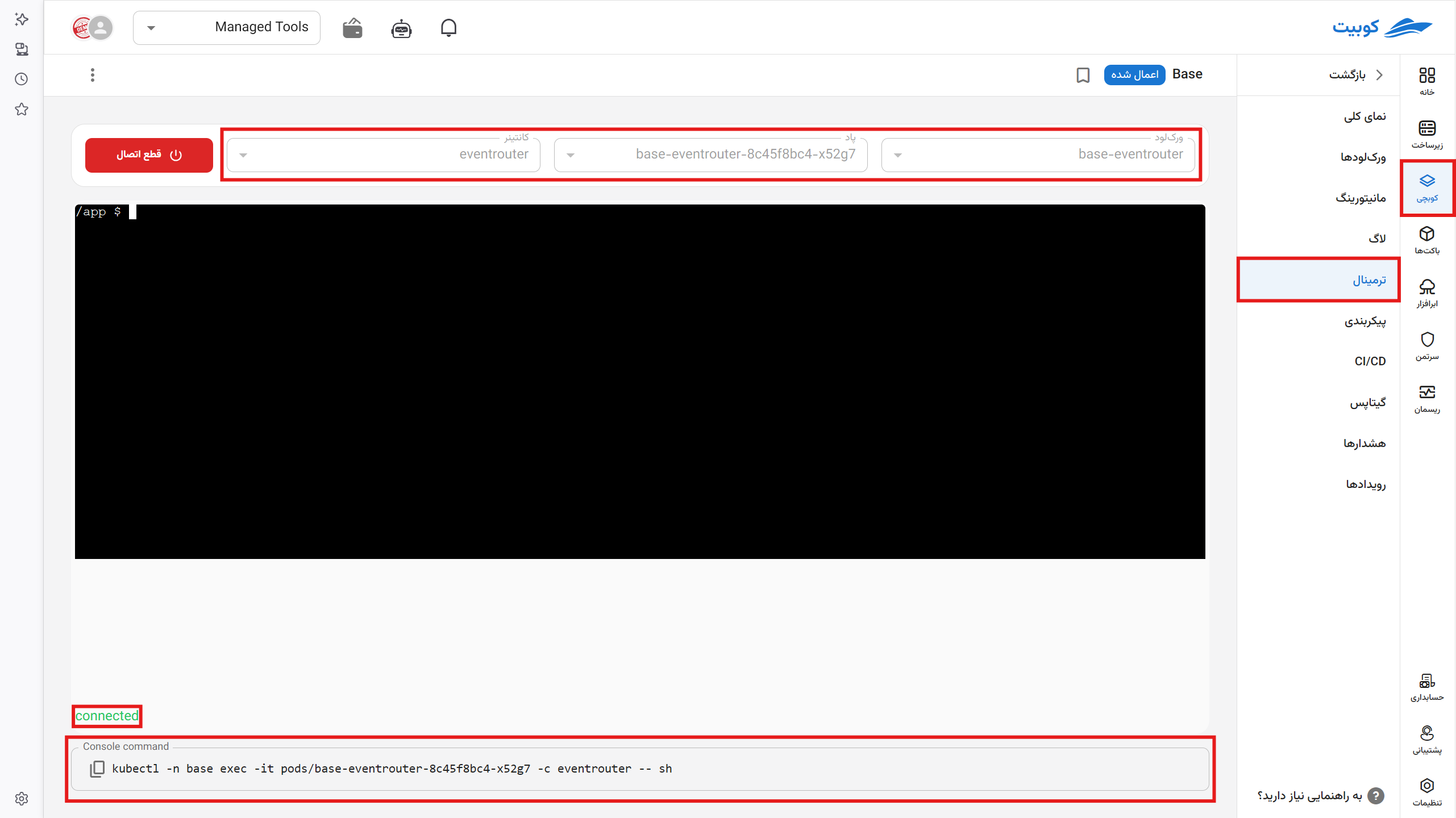1456x818 pixels.
Task: Open مانیتورینگ monitoring menu item
Action: click(x=1318, y=198)
